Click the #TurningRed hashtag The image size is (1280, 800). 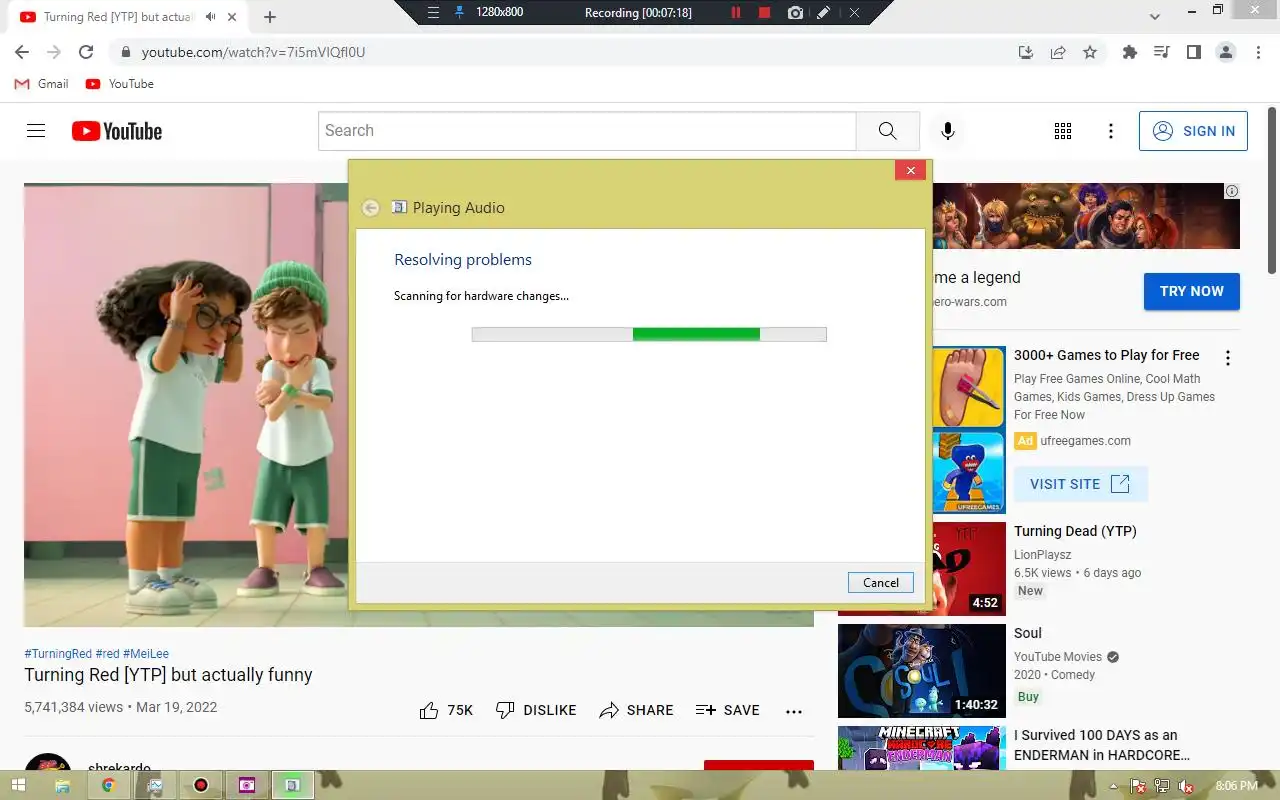click(58, 654)
